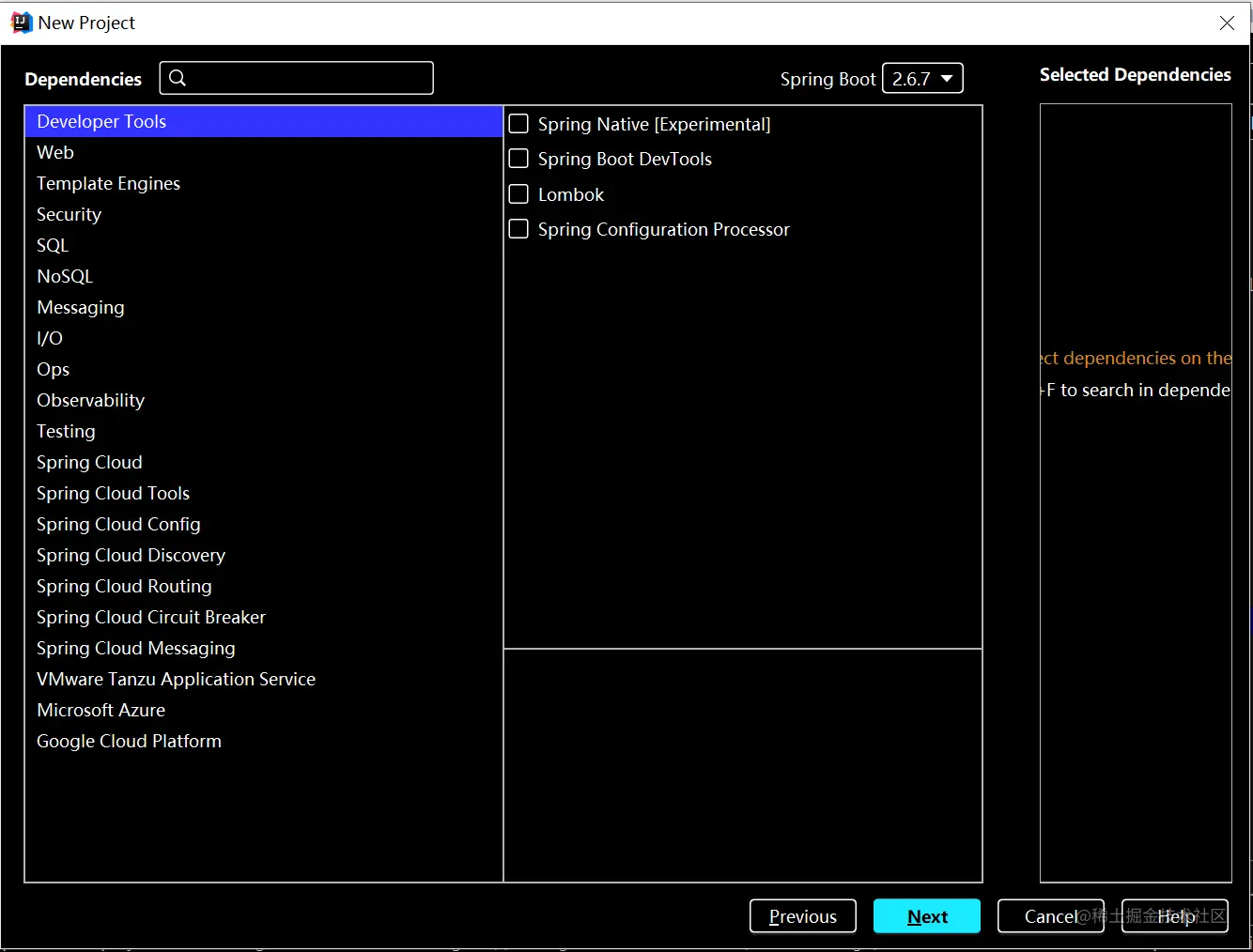Image resolution: width=1253 pixels, height=952 pixels.
Task: Choose the Security category
Action: 264,214
